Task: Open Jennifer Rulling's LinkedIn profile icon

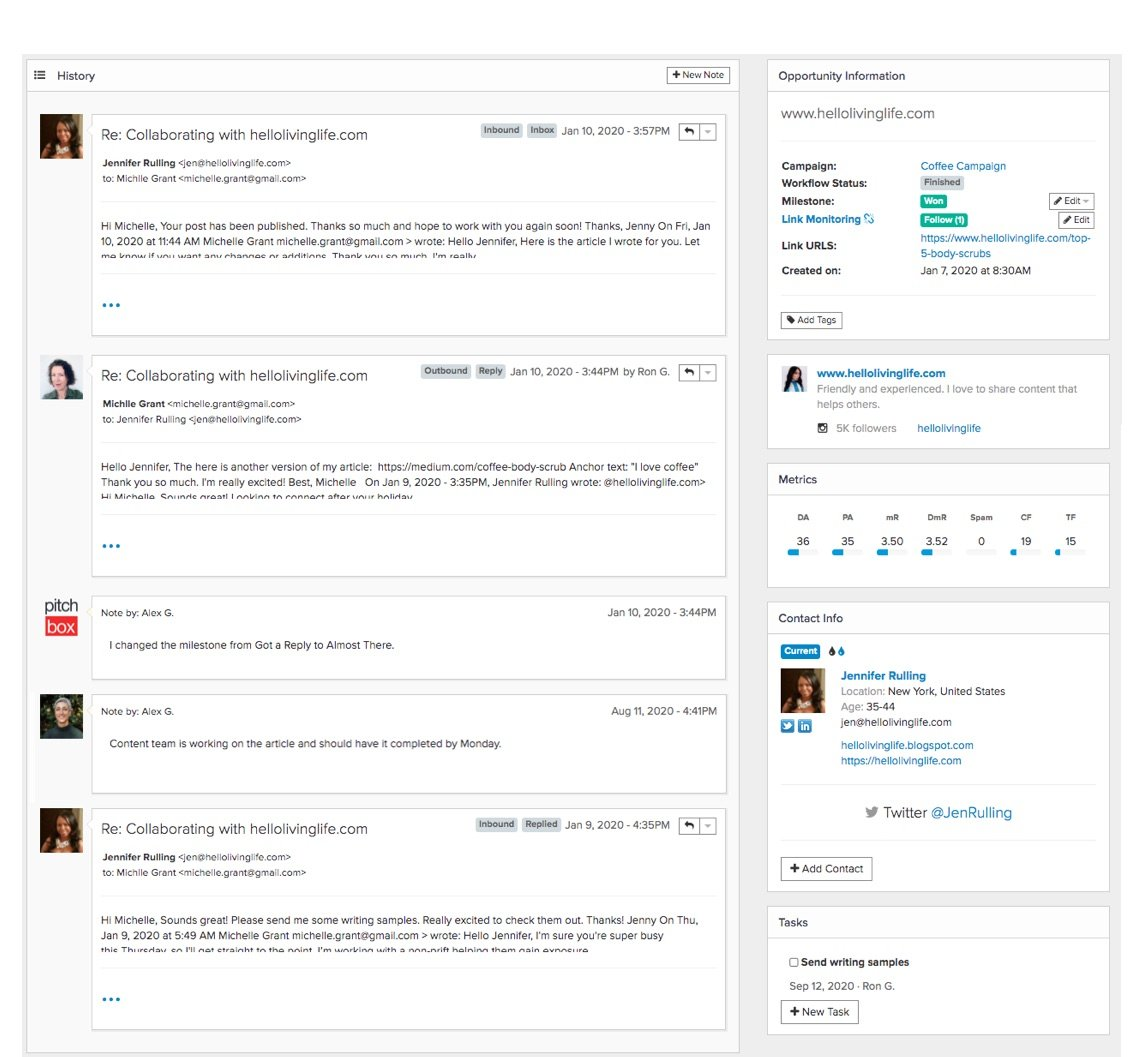Action: coord(805,726)
